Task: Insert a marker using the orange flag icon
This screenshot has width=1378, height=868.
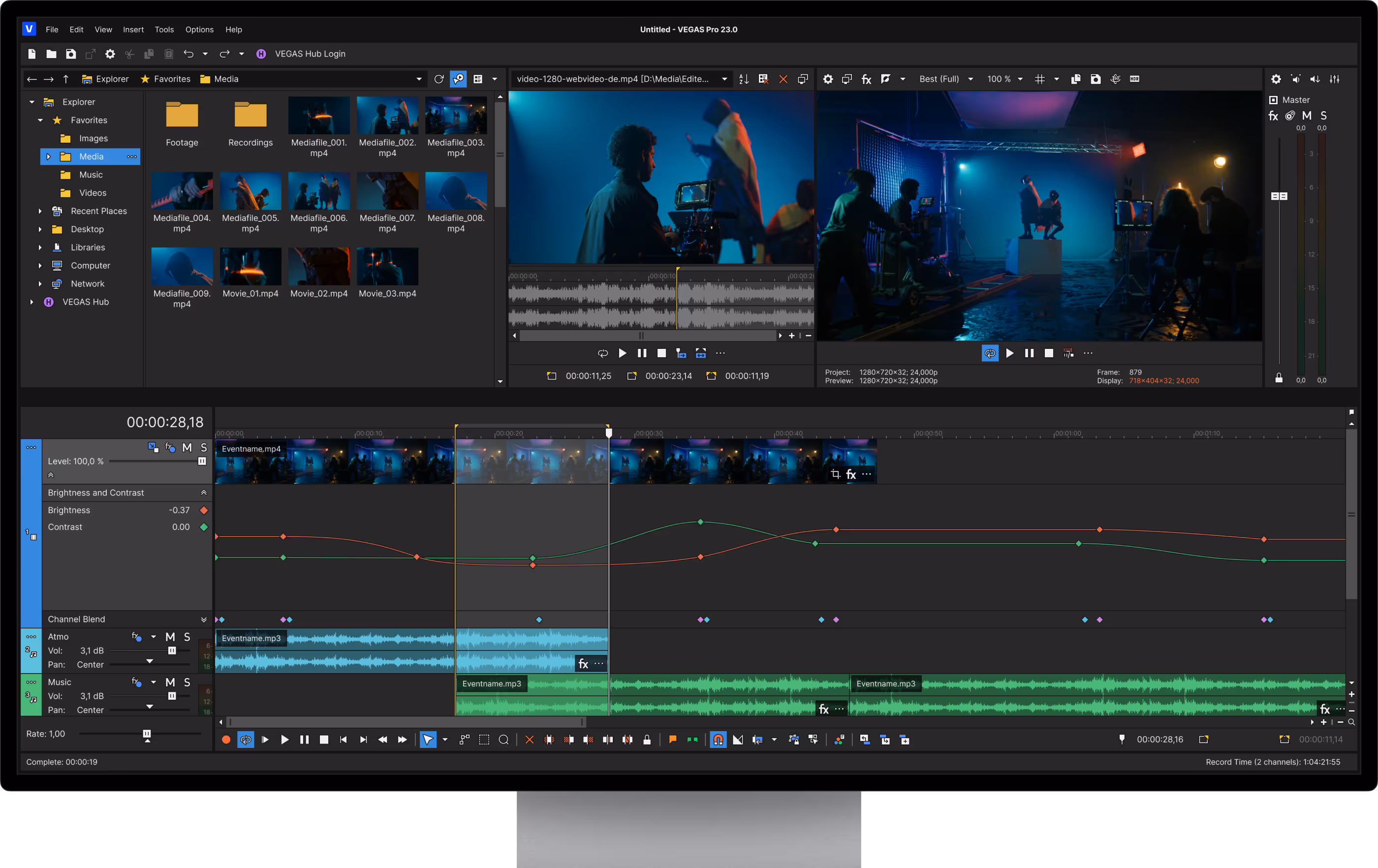Action: click(x=672, y=739)
